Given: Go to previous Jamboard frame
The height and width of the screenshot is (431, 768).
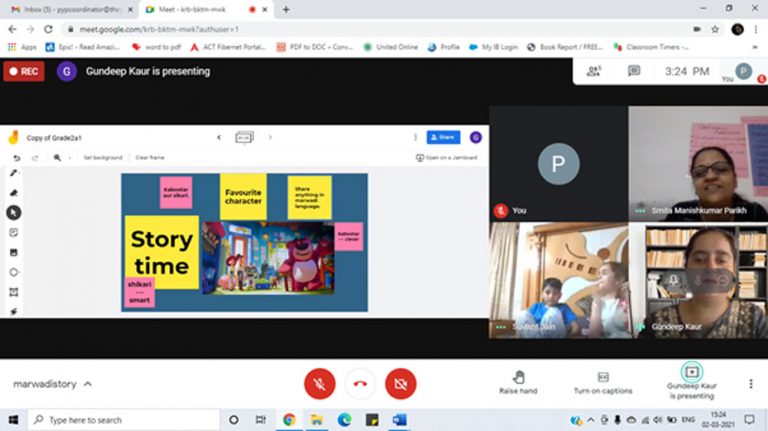Looking at the screenshot, I should pyautogui.click(x=219, y=138).
